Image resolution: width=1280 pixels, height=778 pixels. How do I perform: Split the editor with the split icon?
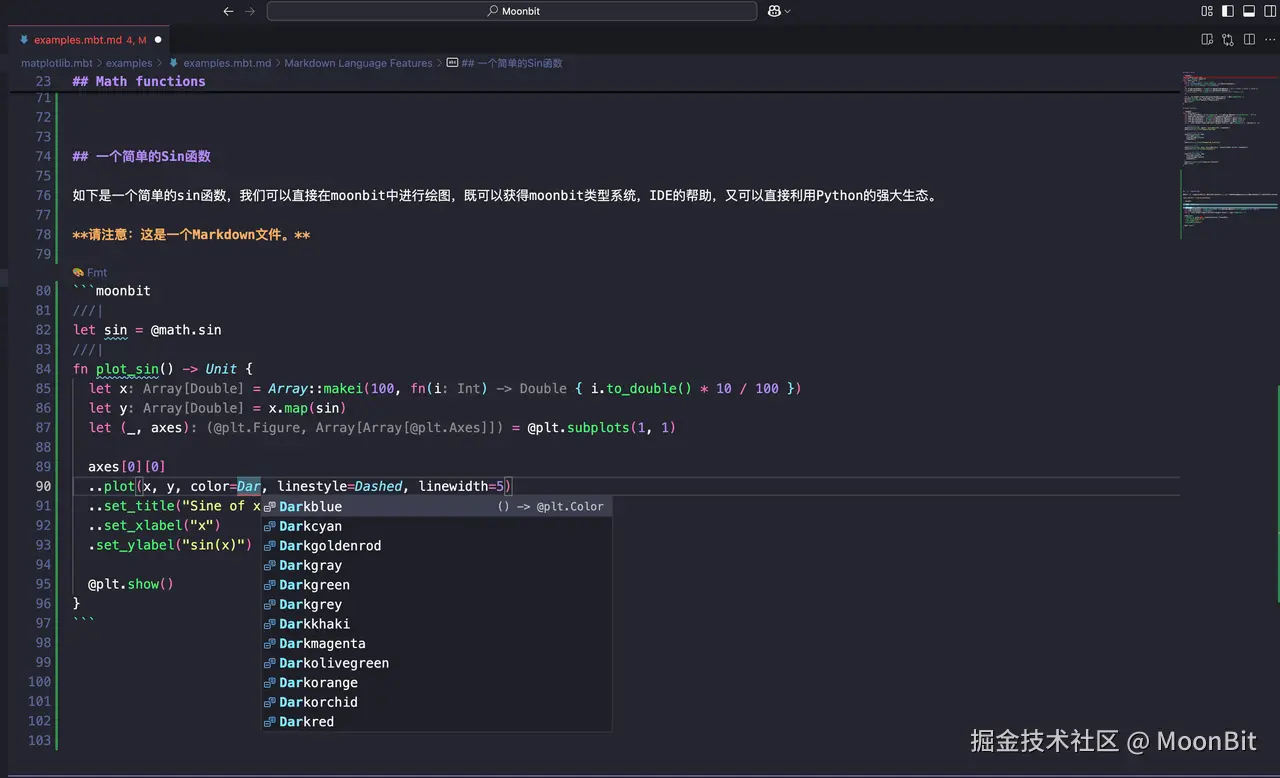(x=1249, y=37)
